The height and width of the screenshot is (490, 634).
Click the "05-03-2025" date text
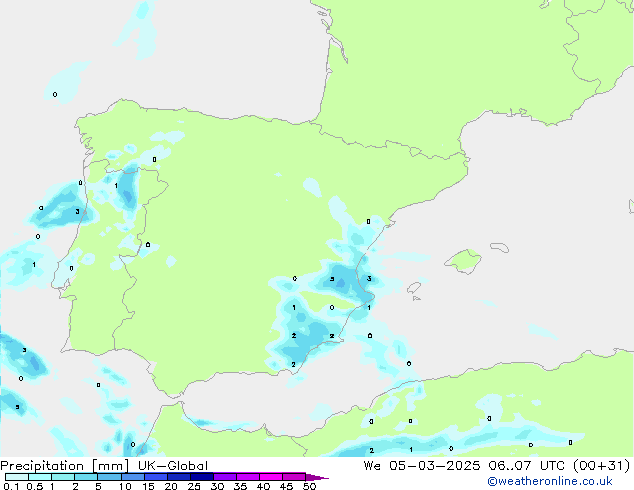[435, 466]
